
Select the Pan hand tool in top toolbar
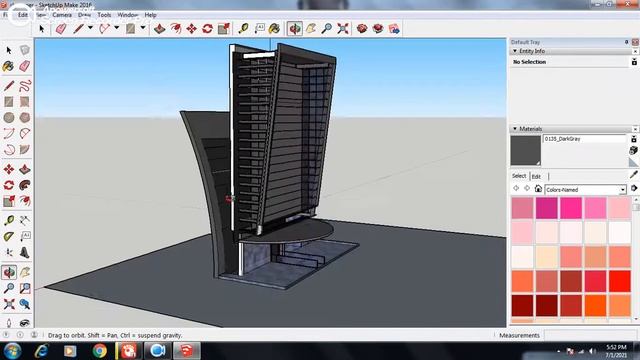tap(311, 29)
